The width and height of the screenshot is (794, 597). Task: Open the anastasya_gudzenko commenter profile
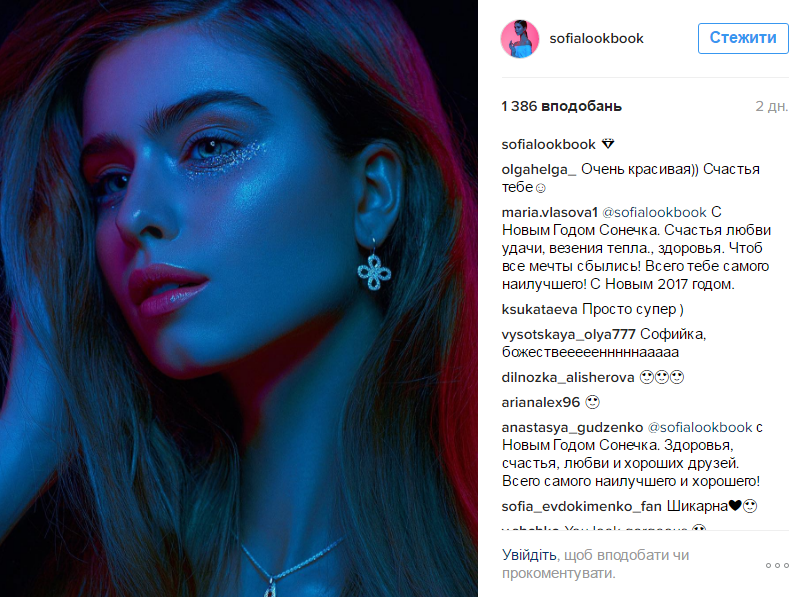point(572,427)
